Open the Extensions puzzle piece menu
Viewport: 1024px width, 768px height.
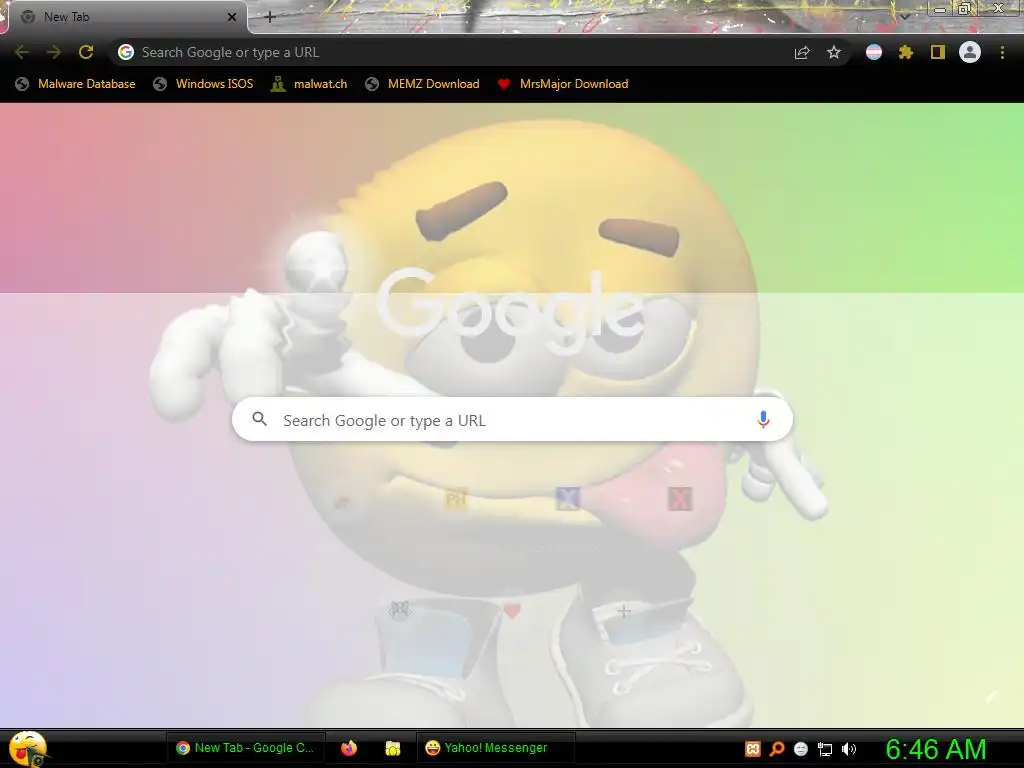906,52
